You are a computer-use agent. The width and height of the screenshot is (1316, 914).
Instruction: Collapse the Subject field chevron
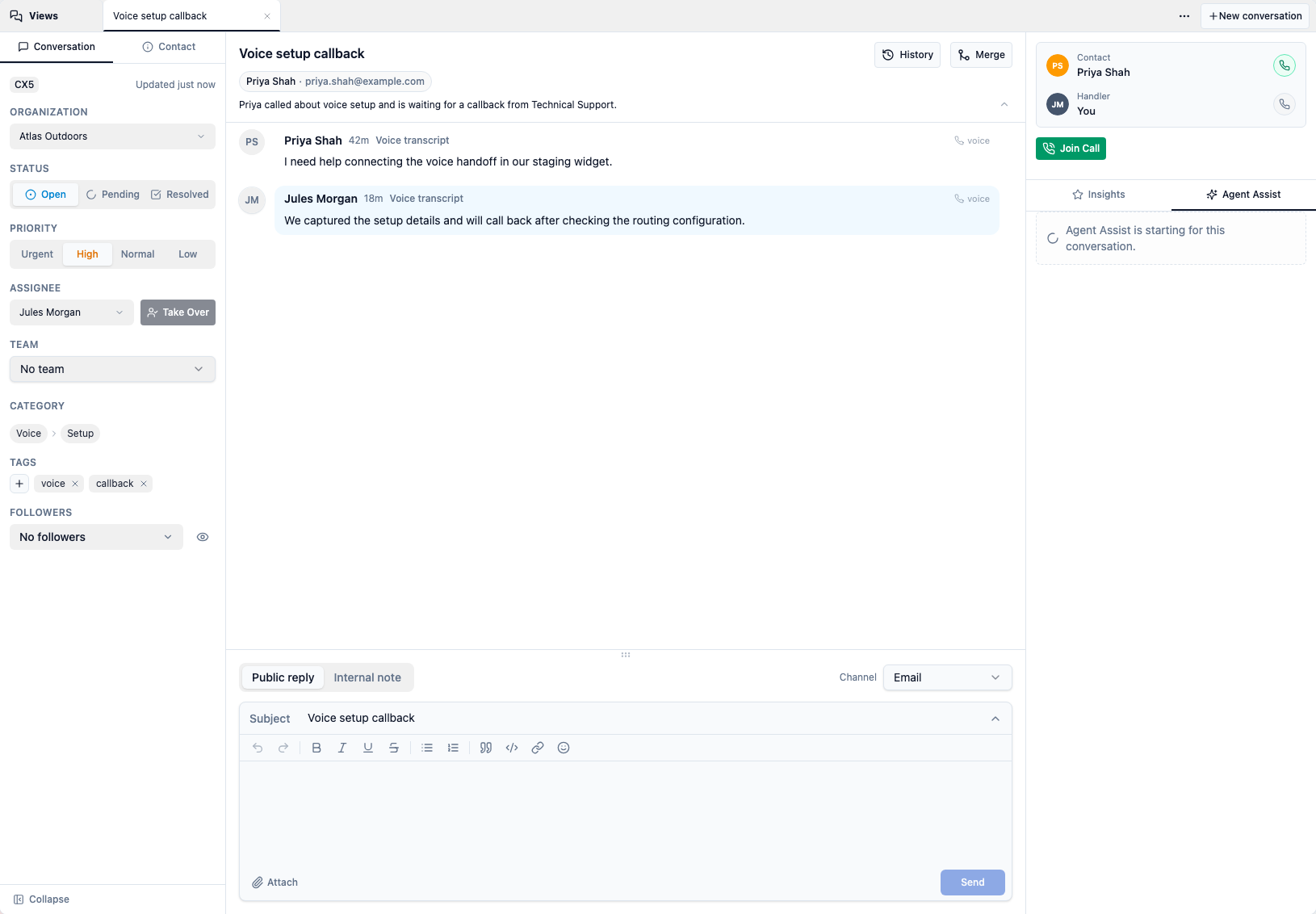tap(995, 719)
